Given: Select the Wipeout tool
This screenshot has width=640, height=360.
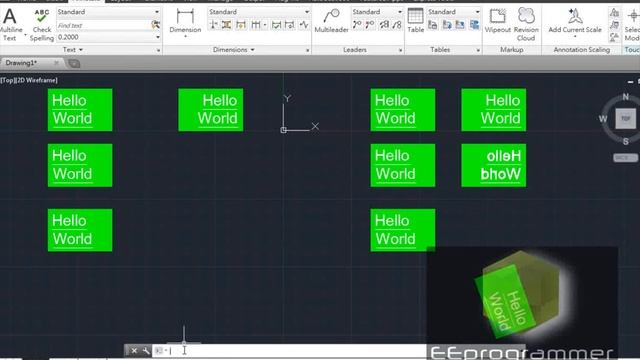Looking at the screenshot, I should click(x=498, y=21).
